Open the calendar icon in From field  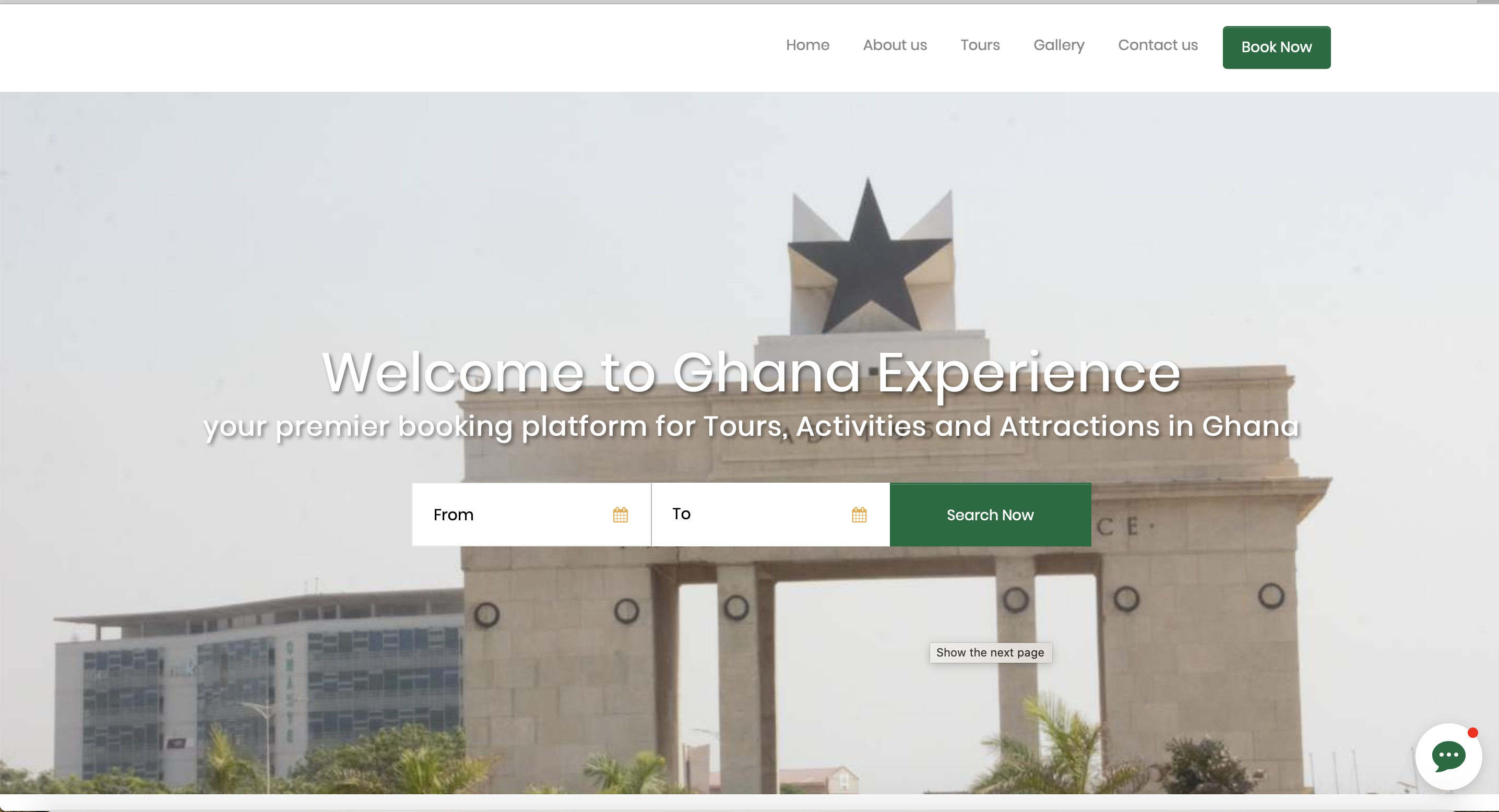(x=620, y=515)
